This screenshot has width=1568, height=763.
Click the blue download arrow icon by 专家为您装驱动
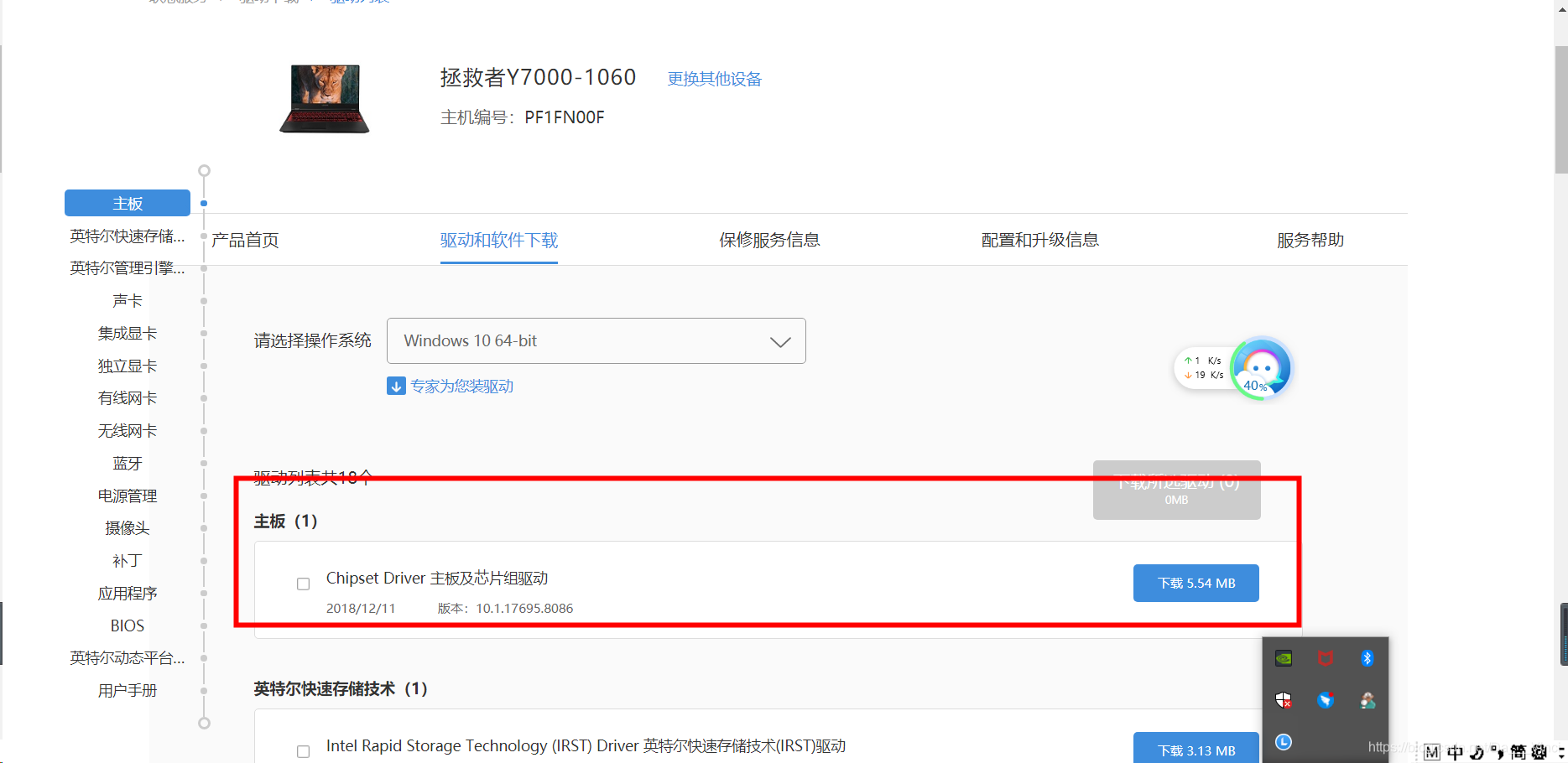(396, 386)
